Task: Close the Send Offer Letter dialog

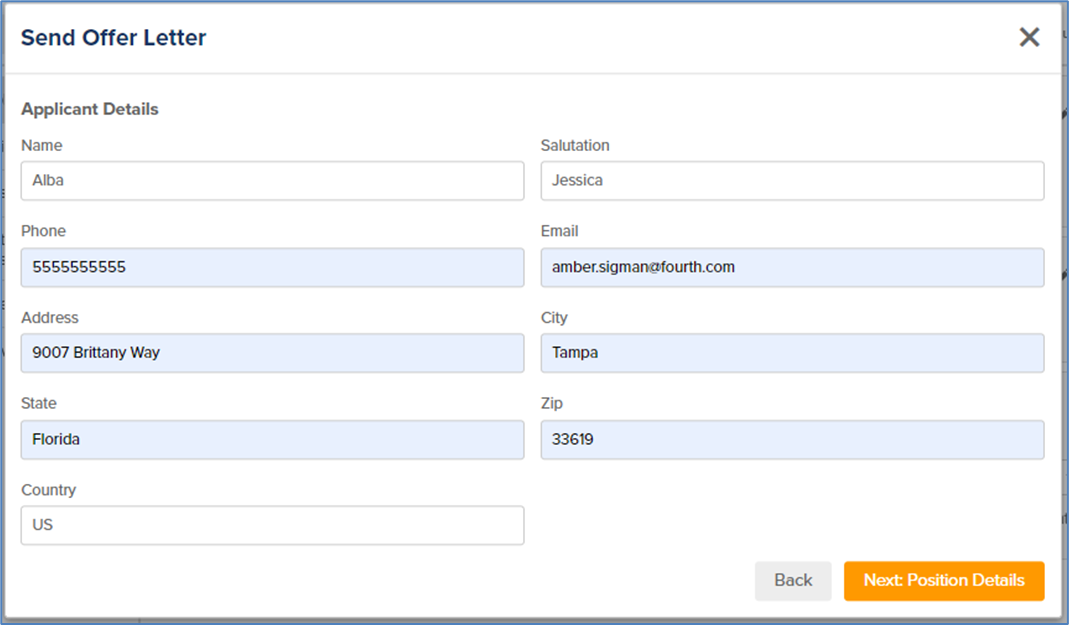Action: (x=1029, y=37)
